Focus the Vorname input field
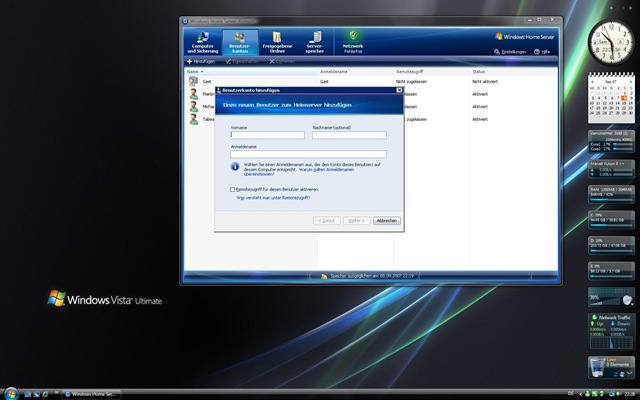Viewport: 640px width, 400px height. (x=267, y=135)
